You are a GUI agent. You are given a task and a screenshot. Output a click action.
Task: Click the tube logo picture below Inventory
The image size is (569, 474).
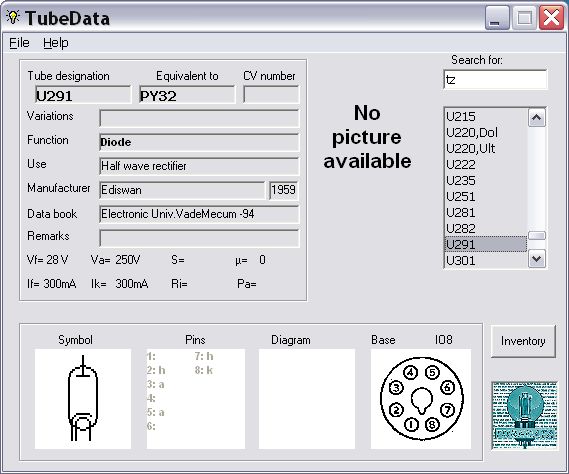[x=524, y=415]
